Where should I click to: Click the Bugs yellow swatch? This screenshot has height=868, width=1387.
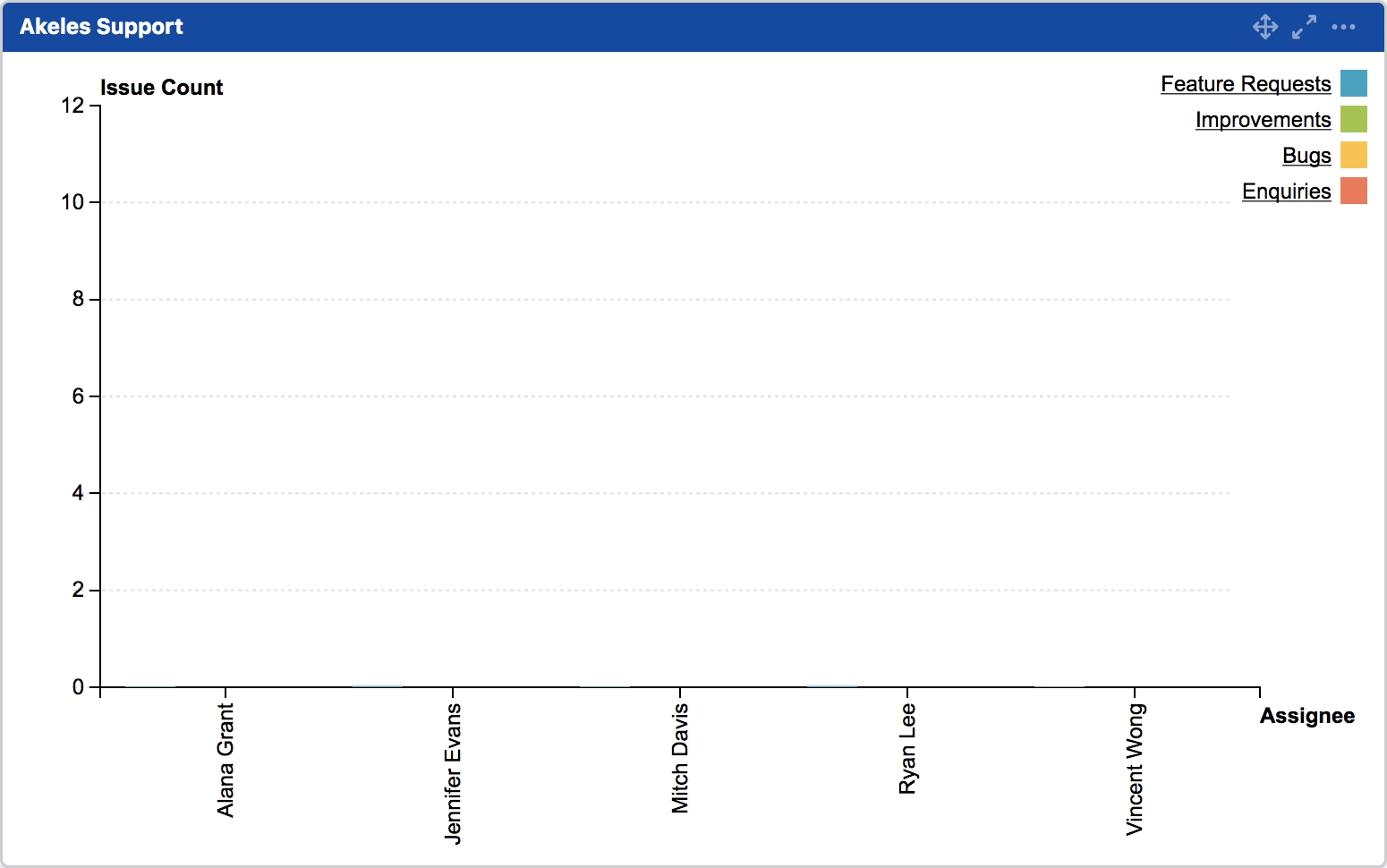click(x=1354, y=154)
